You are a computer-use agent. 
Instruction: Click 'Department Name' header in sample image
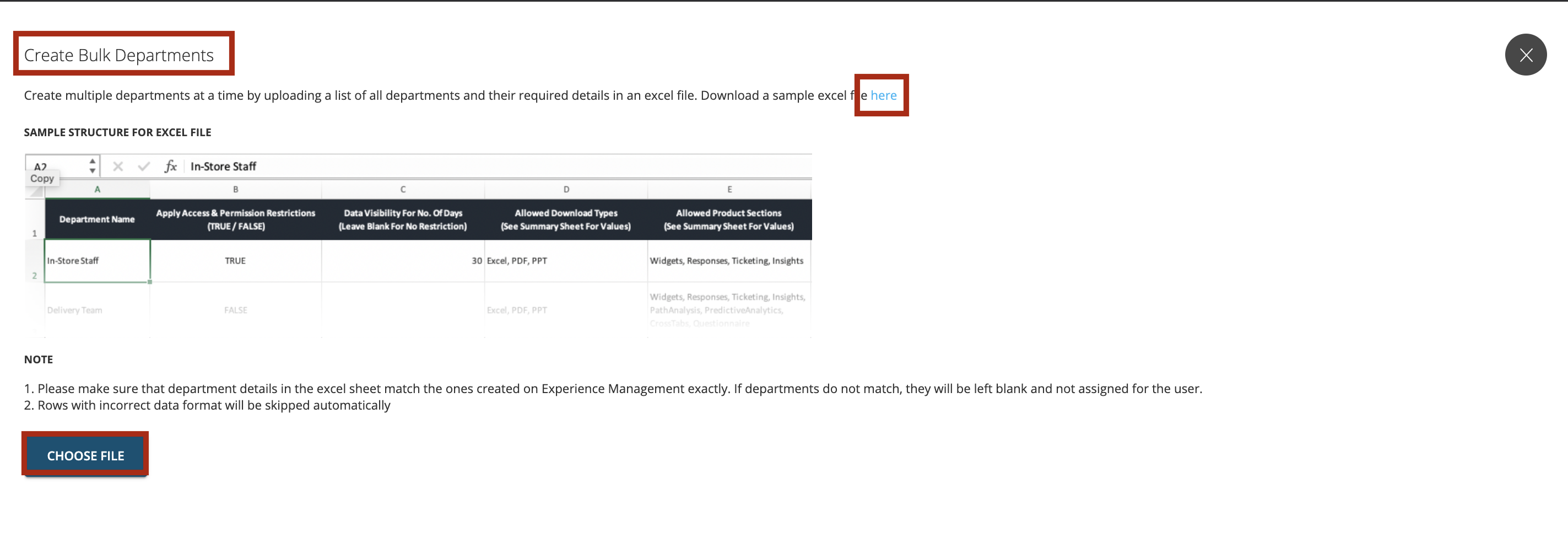tap(97, 219)
